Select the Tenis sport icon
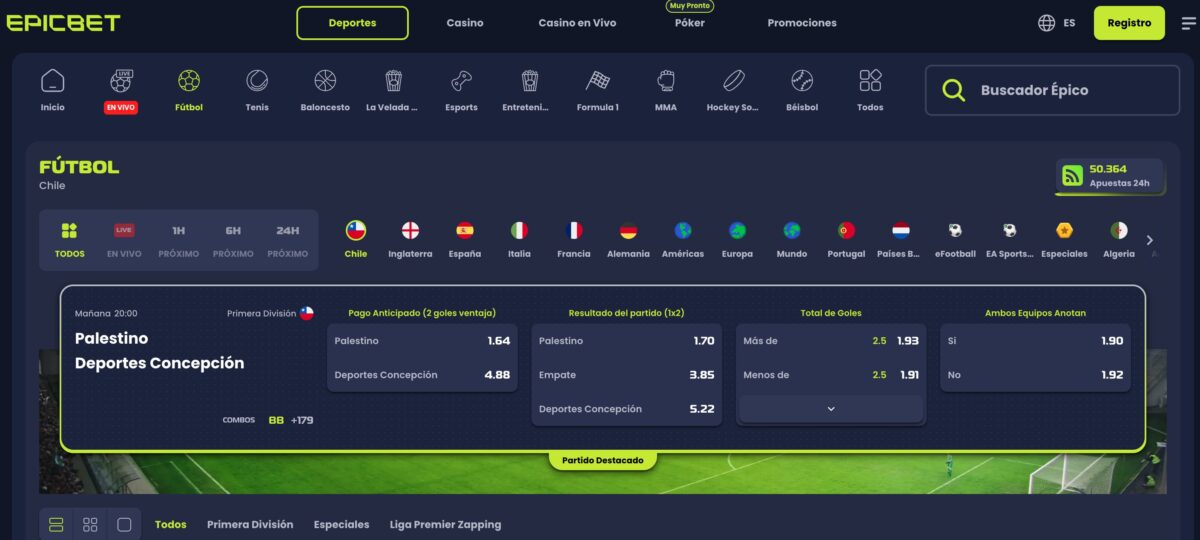Viewport: 1200px width, 540px height. 257,90
